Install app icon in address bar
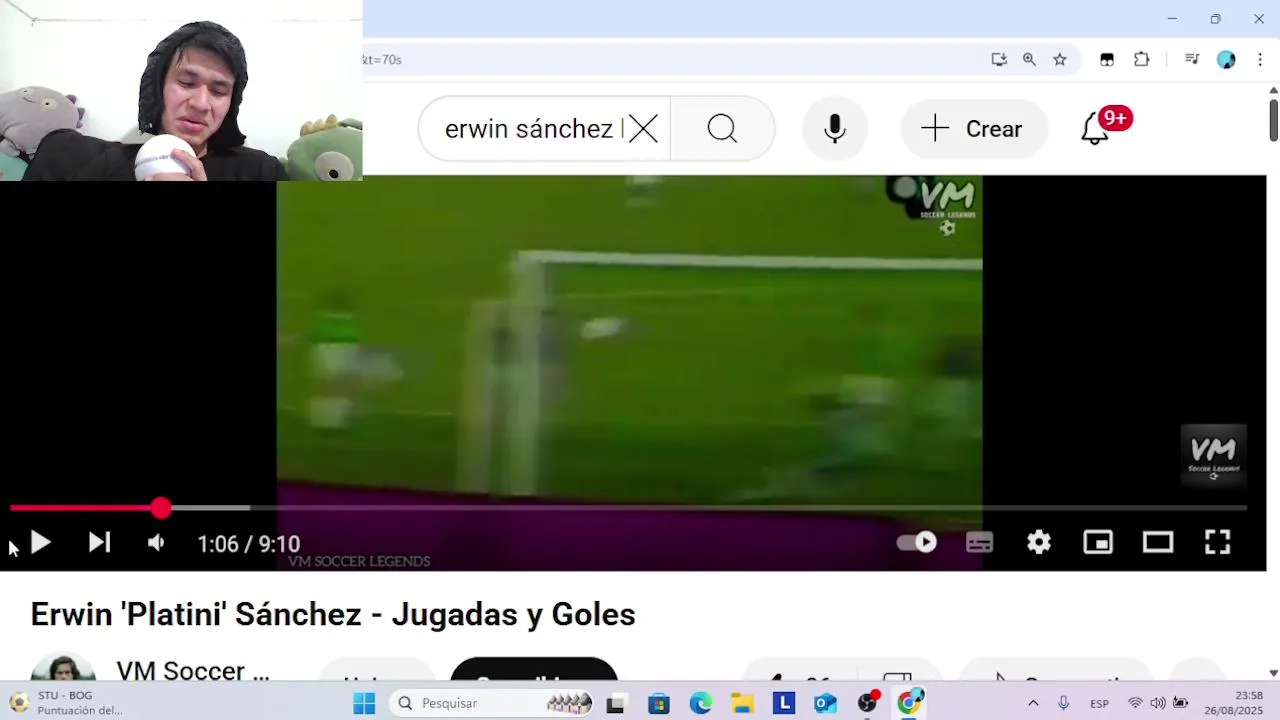Screen dimensions: 1280x720 (999, 60)
